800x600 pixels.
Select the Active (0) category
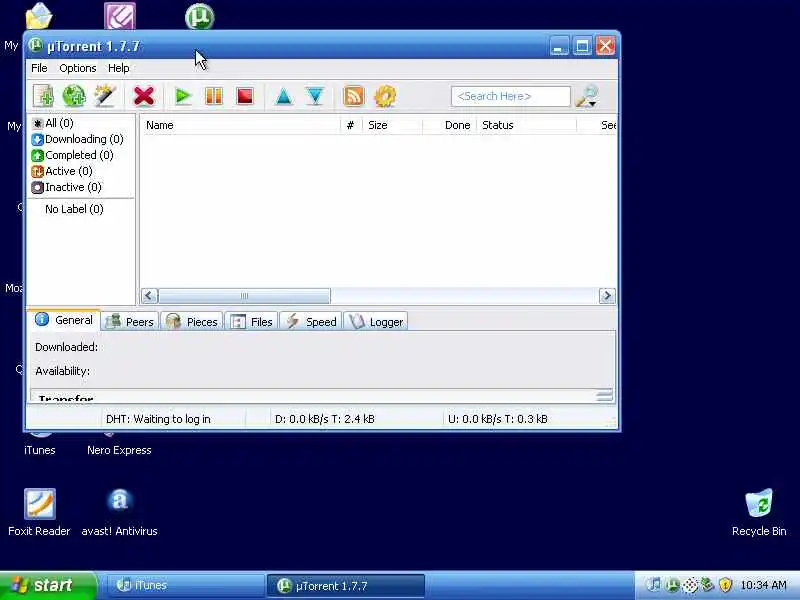[x=62, y=171]
